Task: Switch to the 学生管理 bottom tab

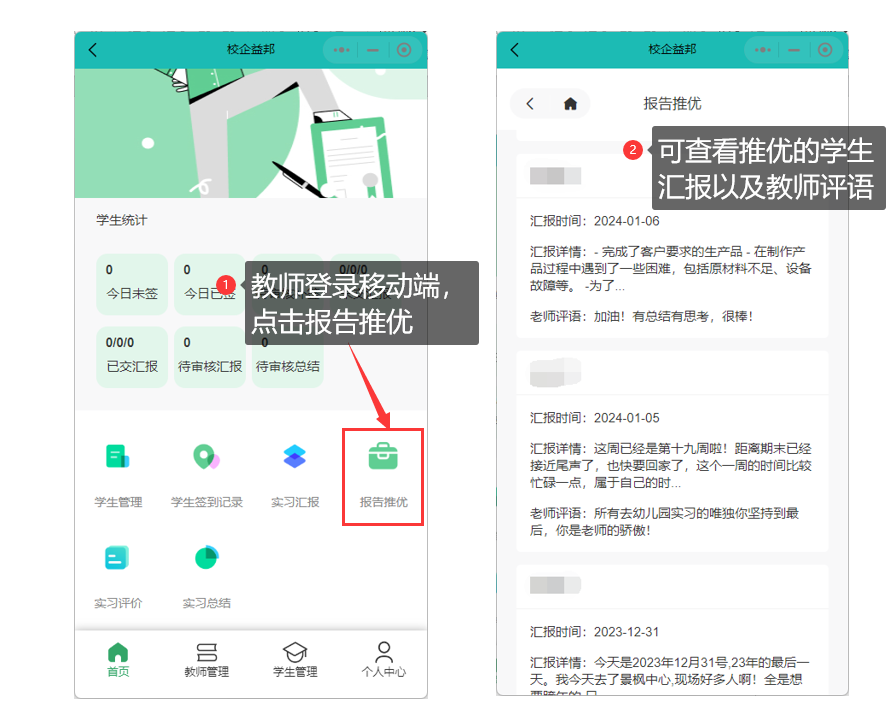Action: (295, 660)
